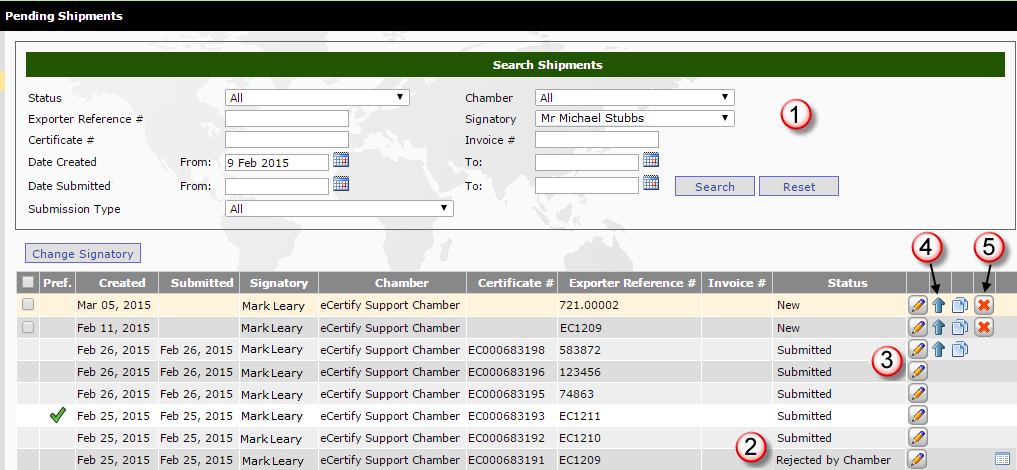
Task: Submit shipment 721.00002 using the up arrow
Action: point(939,305)
